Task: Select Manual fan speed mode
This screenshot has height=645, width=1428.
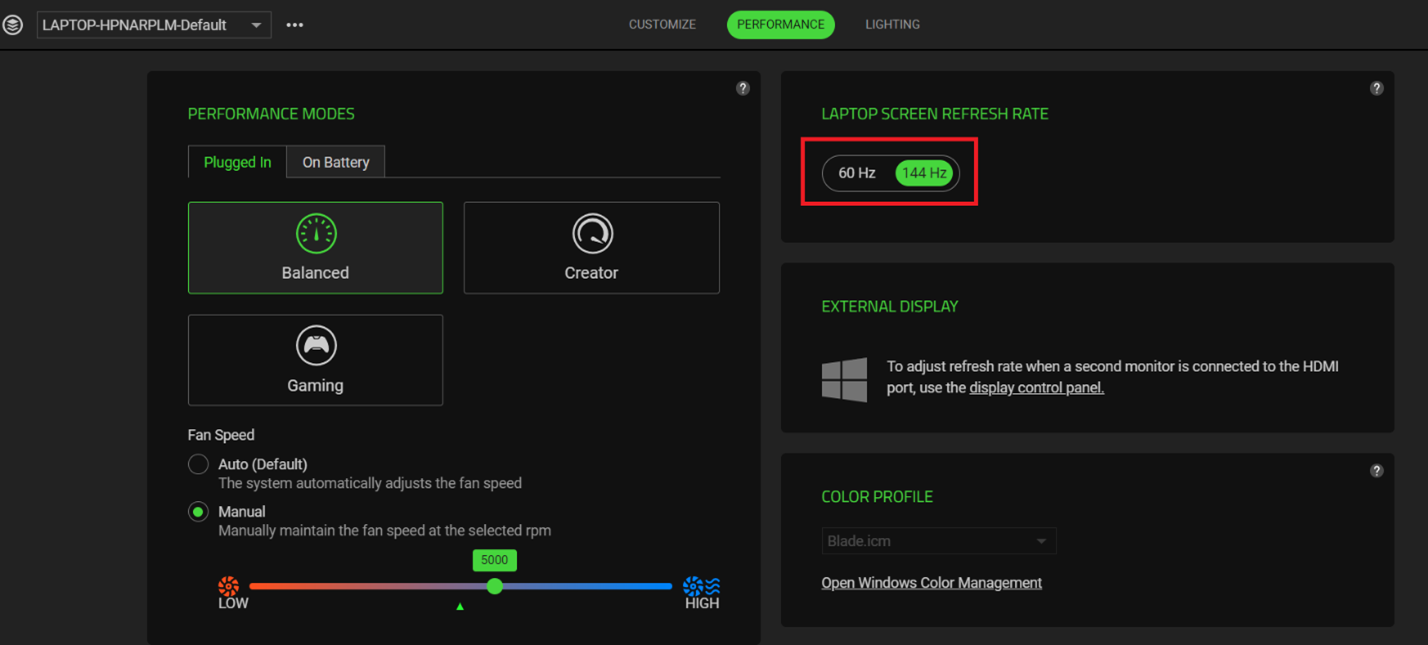Action: 198,511
